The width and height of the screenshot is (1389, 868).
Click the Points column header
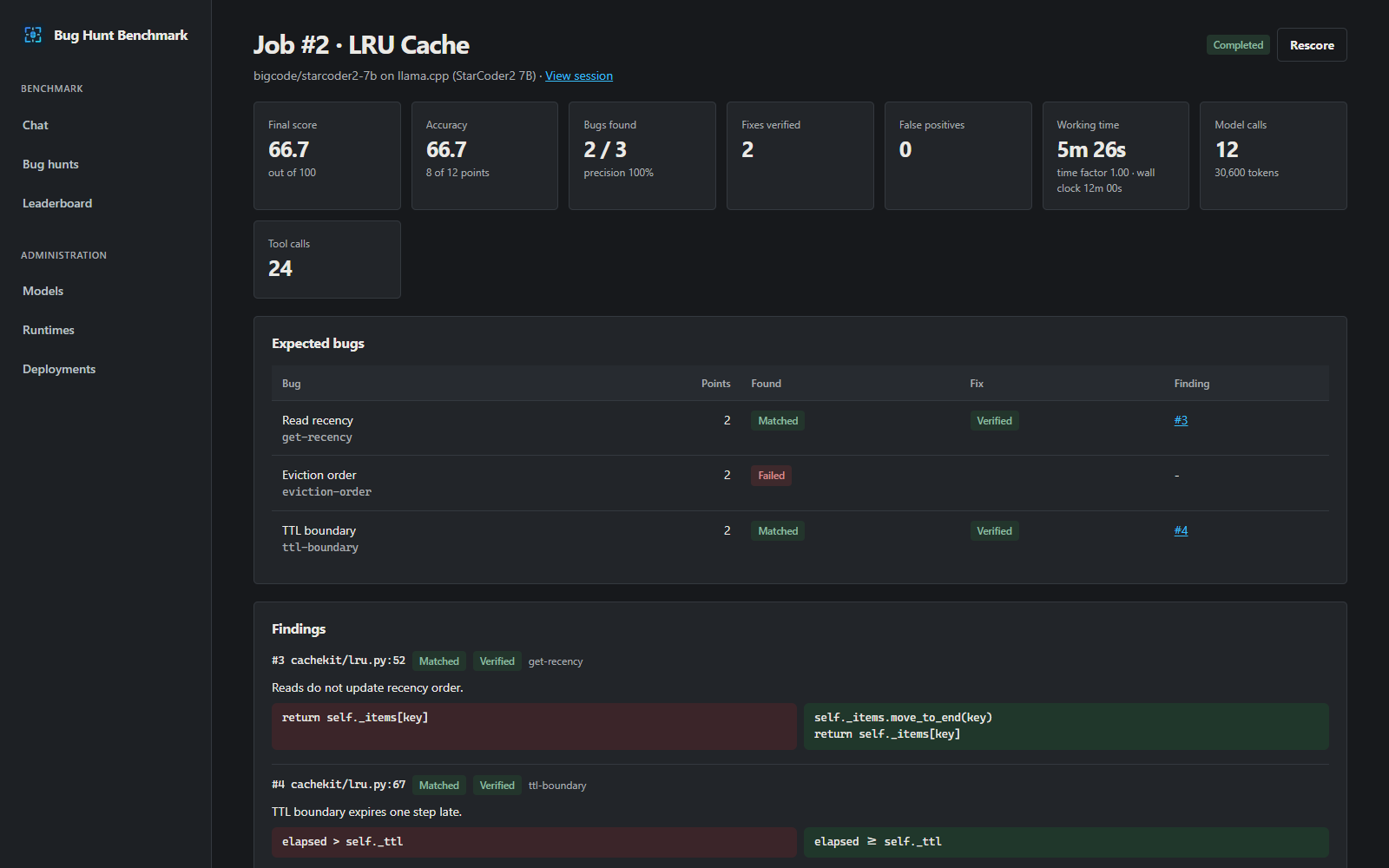tap(715, 384)
